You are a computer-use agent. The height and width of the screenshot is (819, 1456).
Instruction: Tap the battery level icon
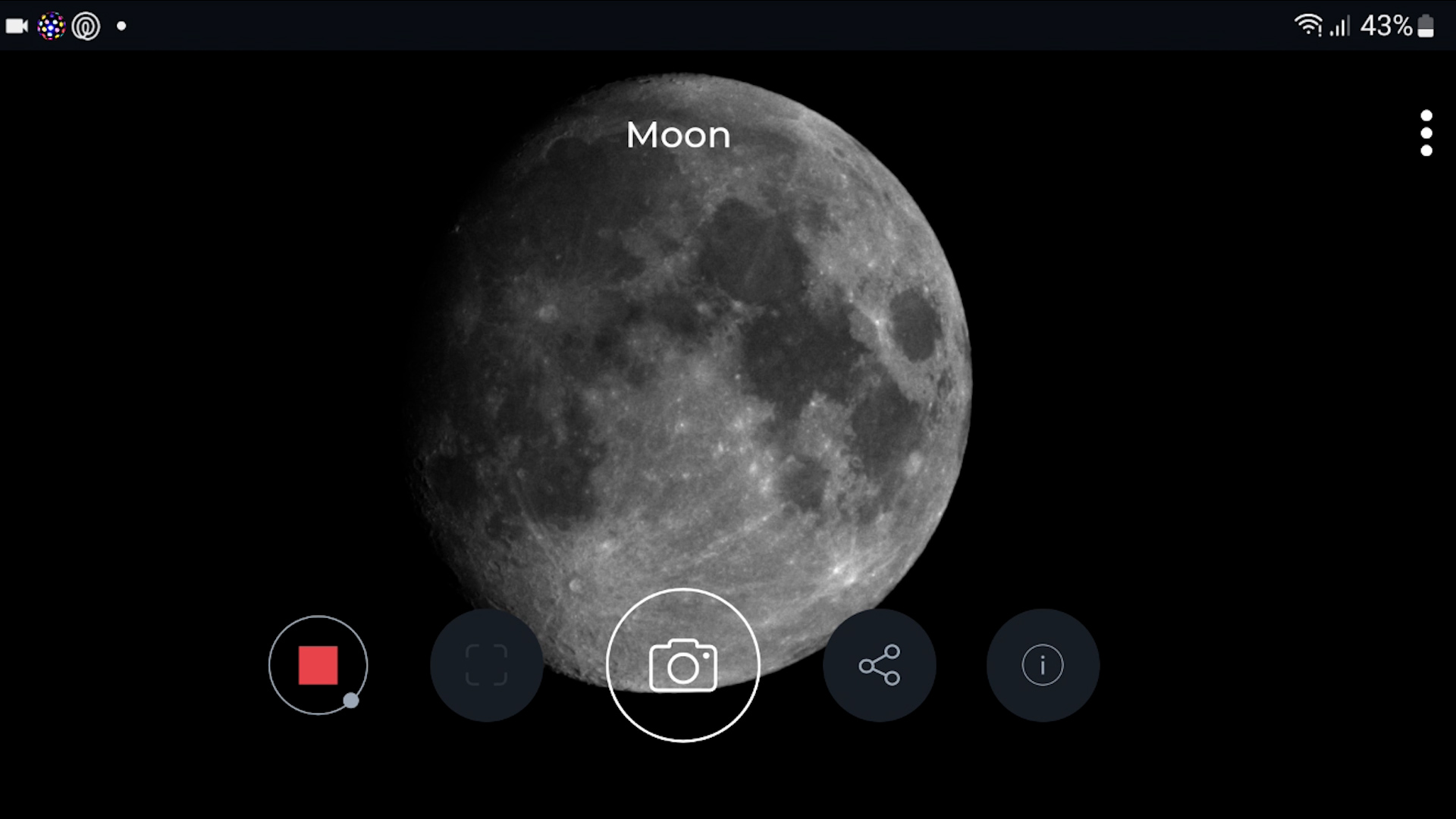[x=1426, y=26]
